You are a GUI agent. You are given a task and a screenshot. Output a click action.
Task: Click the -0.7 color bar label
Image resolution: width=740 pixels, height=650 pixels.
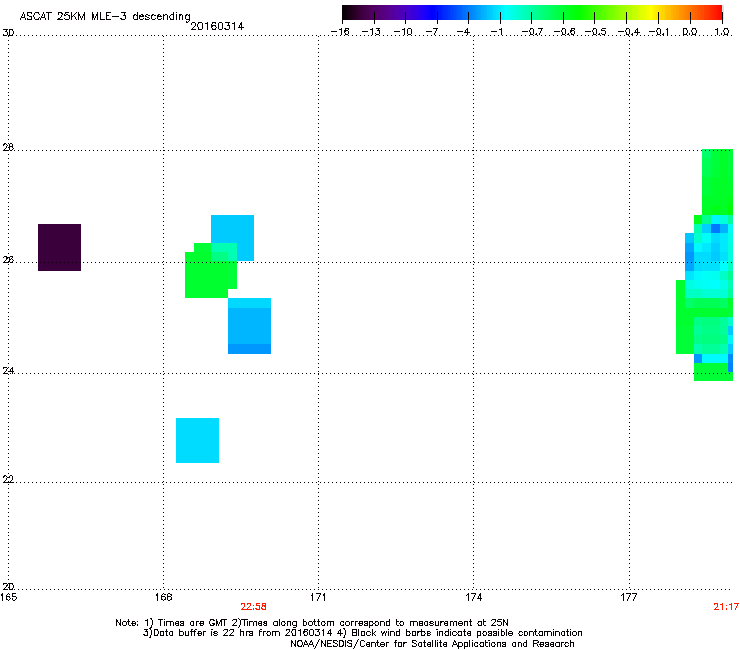(x=532, y=32)
